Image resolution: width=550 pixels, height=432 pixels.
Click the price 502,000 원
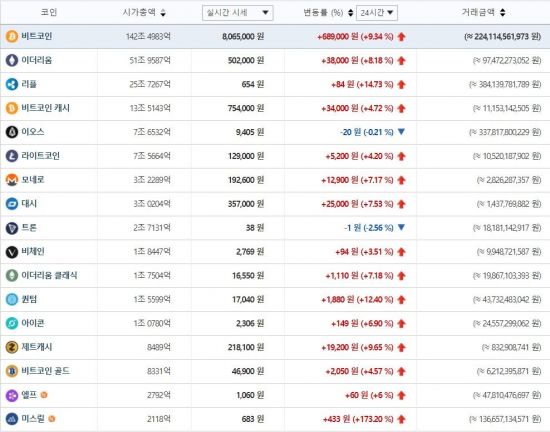coord(246,60)
